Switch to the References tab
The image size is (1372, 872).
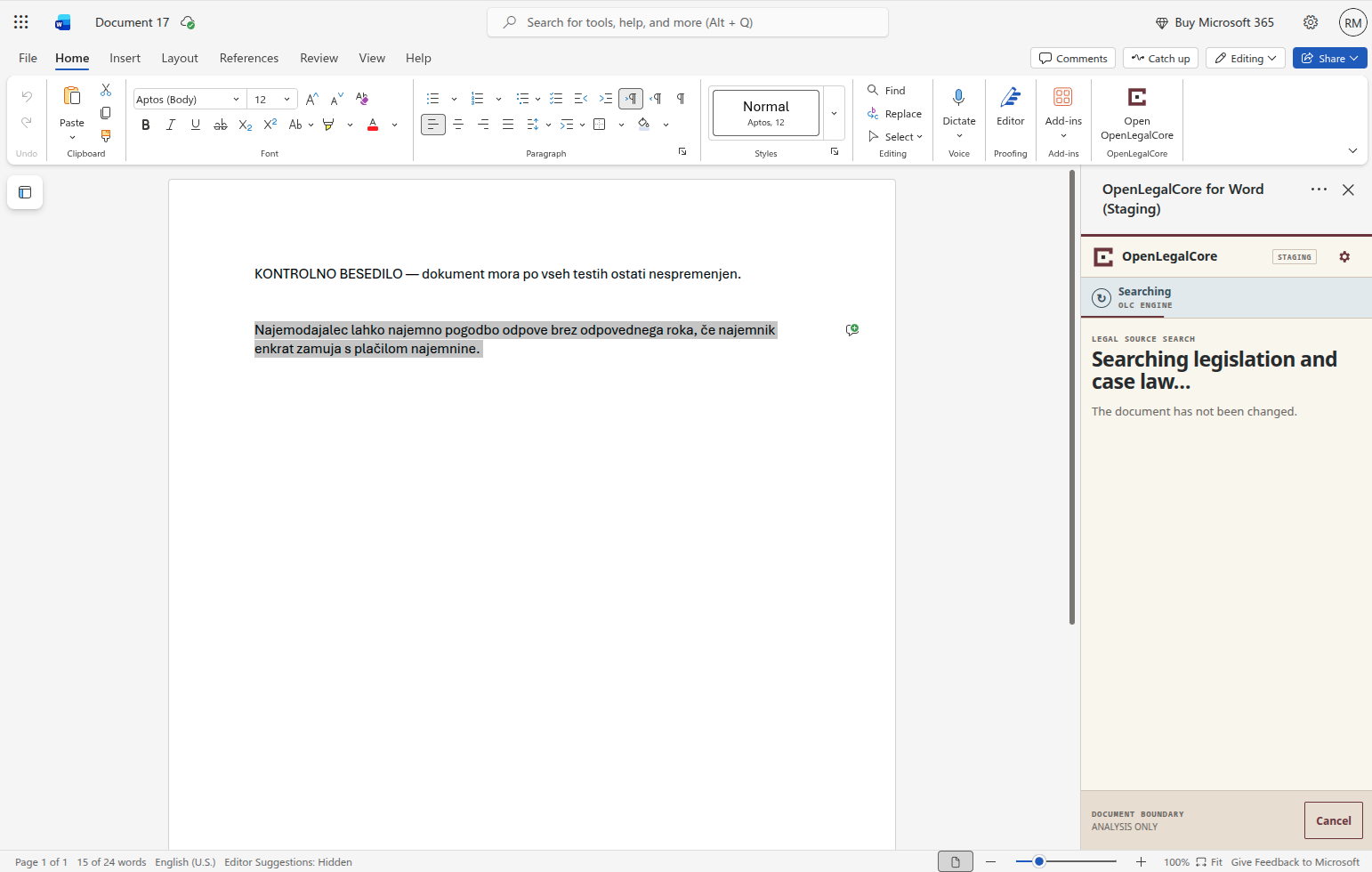pyautogui.click(x=249, y=58)
